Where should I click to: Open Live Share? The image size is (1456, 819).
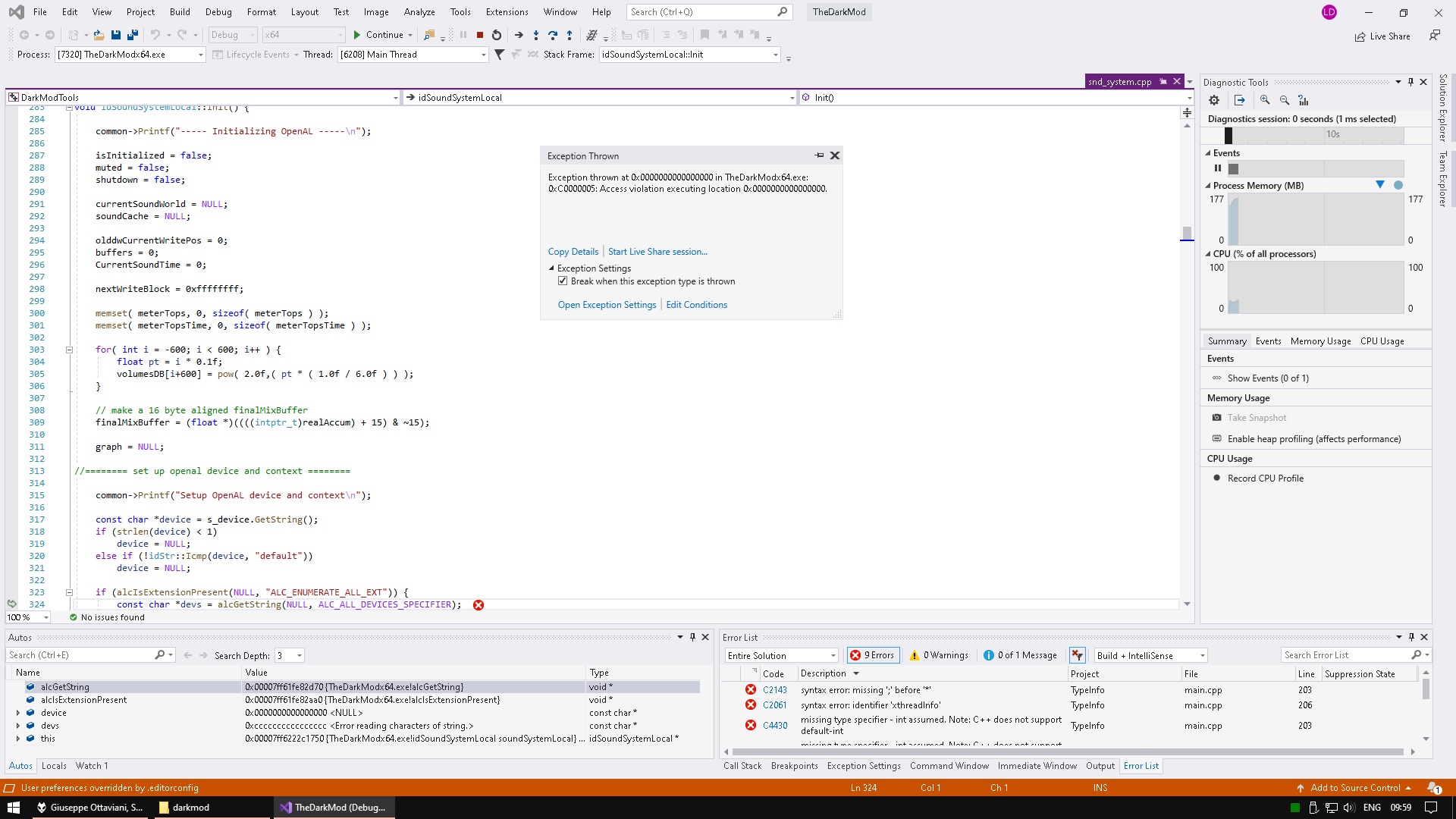pos(1382,36)
